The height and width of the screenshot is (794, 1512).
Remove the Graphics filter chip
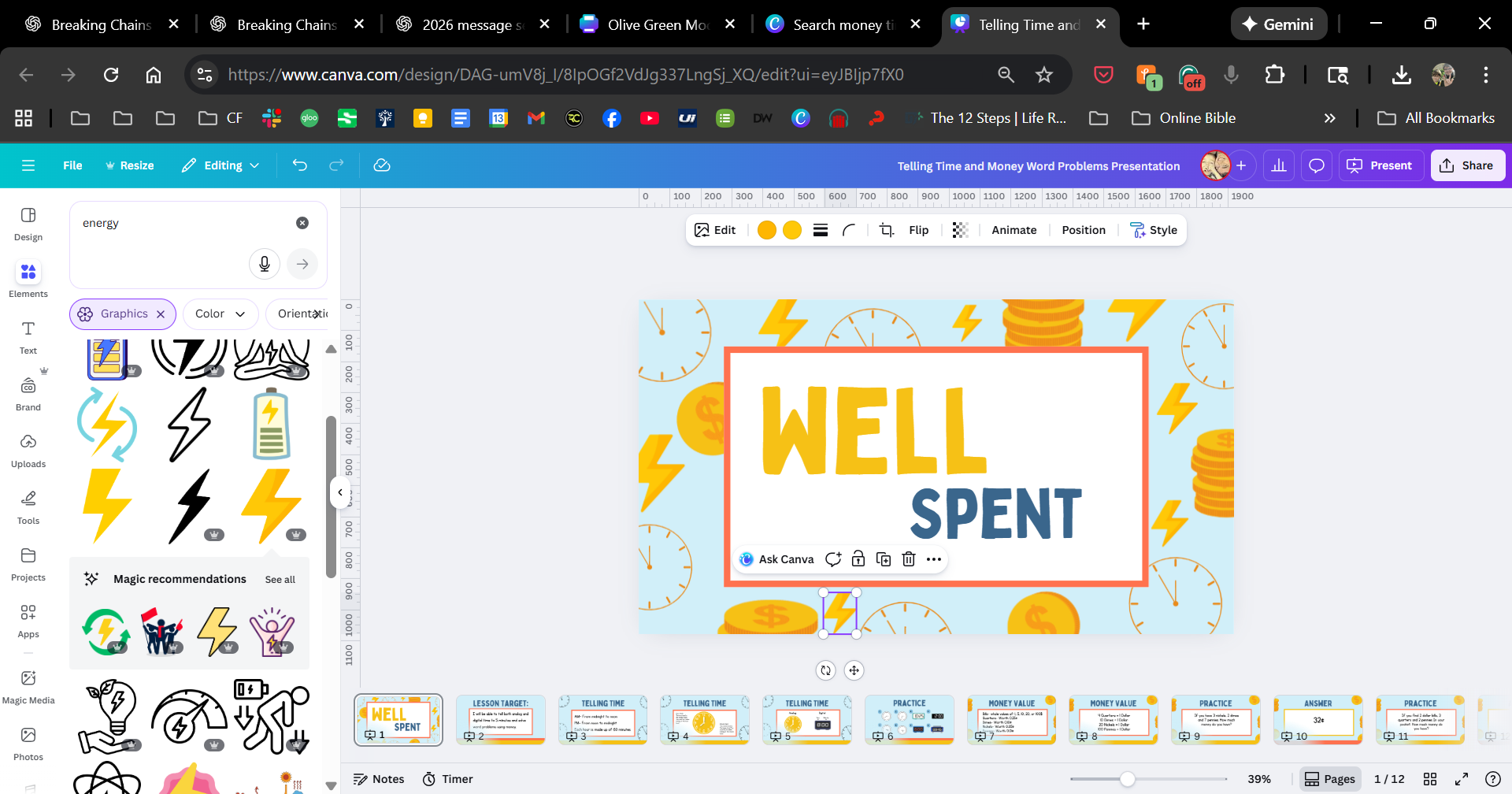pyautogui.click(x=161, y=314)
